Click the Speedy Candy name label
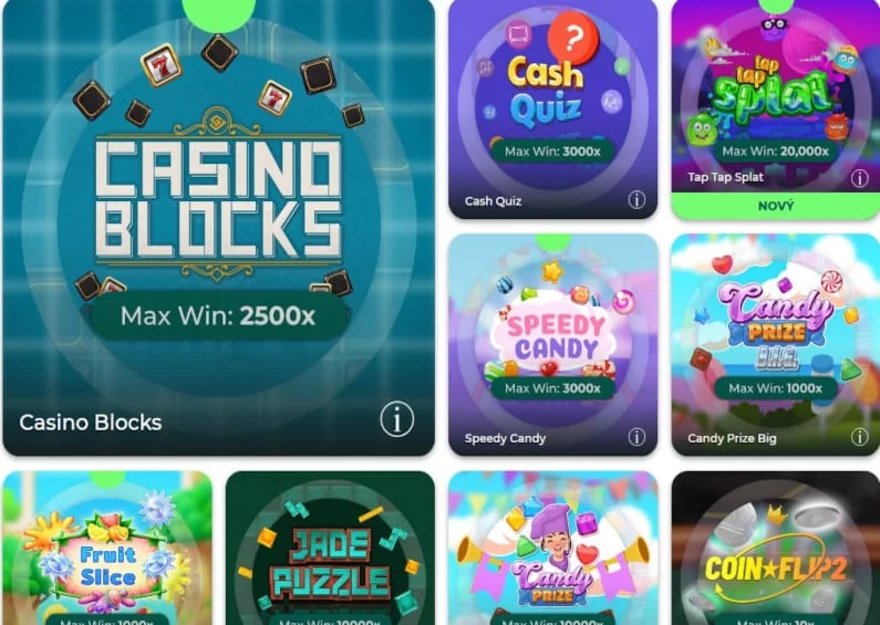 (505, 439)
